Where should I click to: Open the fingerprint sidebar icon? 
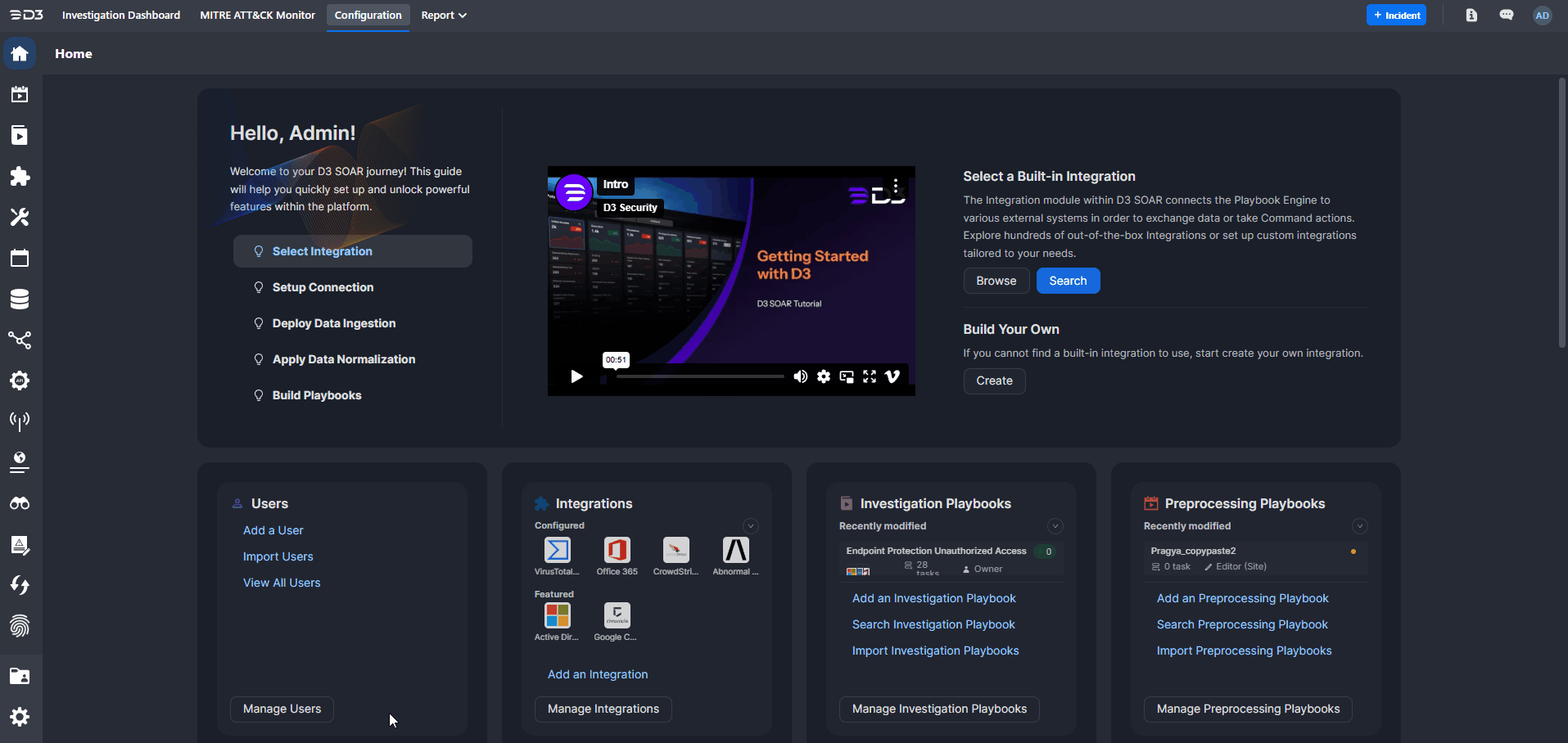[x=20, y=627]
